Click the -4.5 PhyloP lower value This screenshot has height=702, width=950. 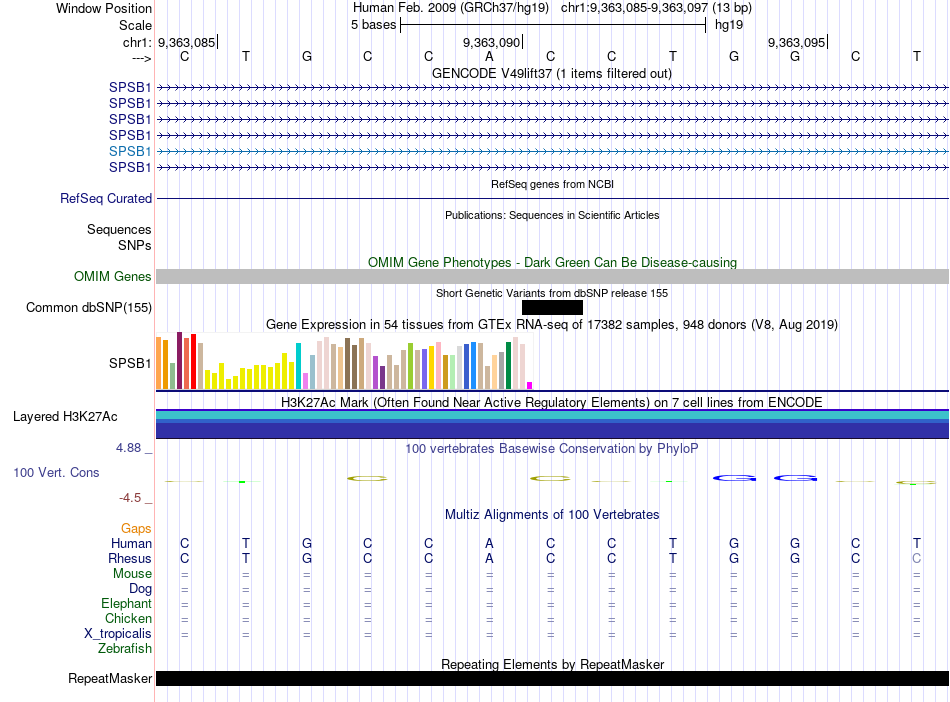pyautogui.click(x=130, y=498)
